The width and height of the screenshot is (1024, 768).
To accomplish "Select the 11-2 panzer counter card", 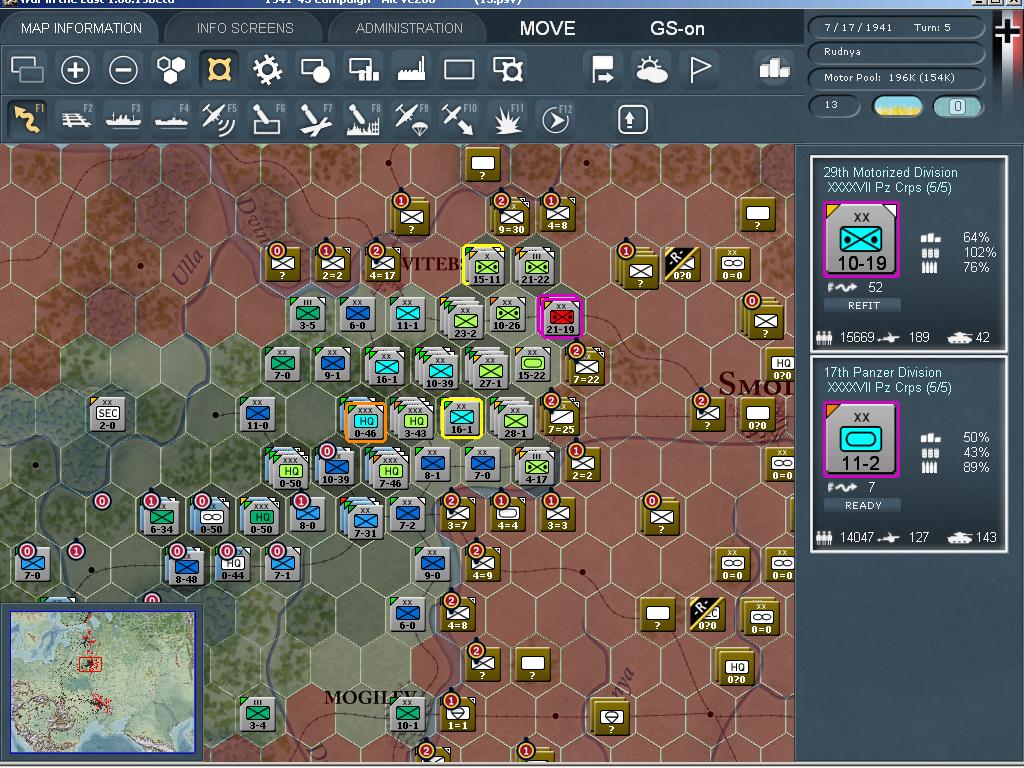I will 862,440.
